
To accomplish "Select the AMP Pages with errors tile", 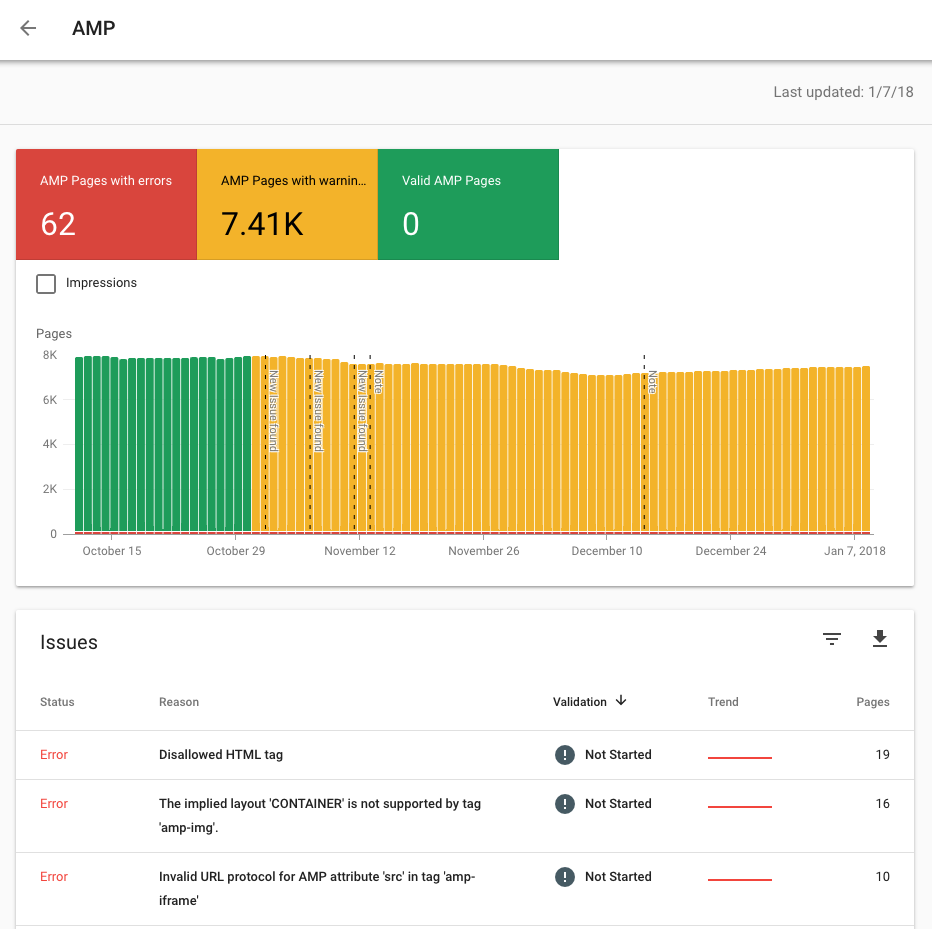I will (106, 204).
